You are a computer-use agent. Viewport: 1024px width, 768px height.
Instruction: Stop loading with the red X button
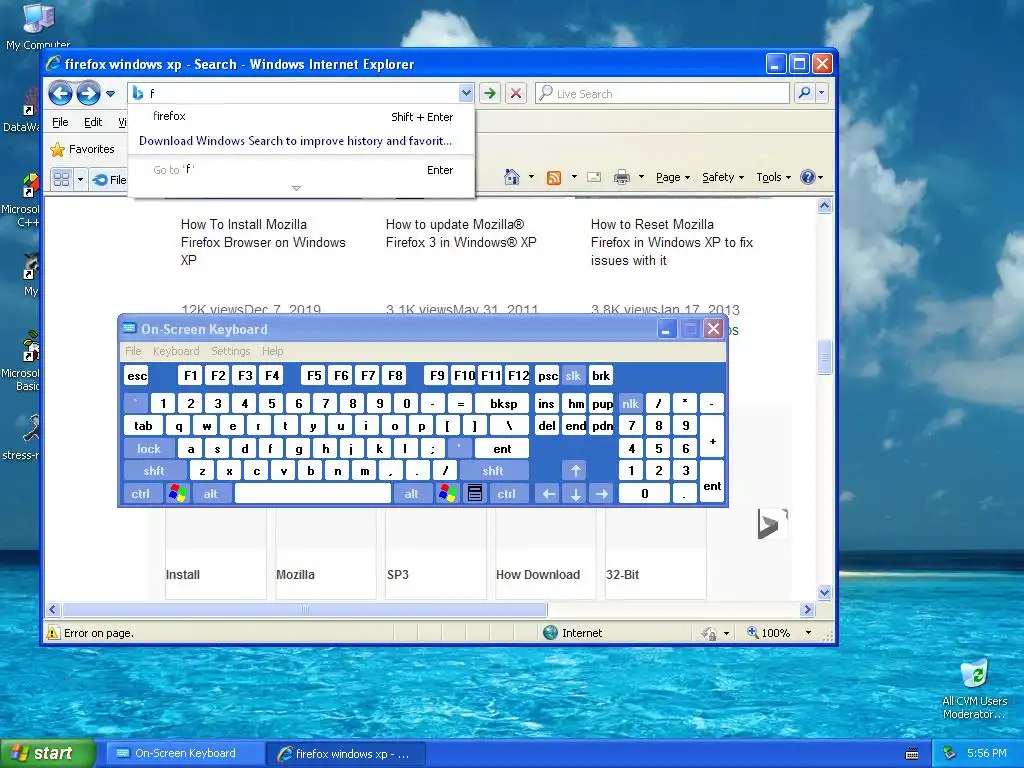click(516, 93)
